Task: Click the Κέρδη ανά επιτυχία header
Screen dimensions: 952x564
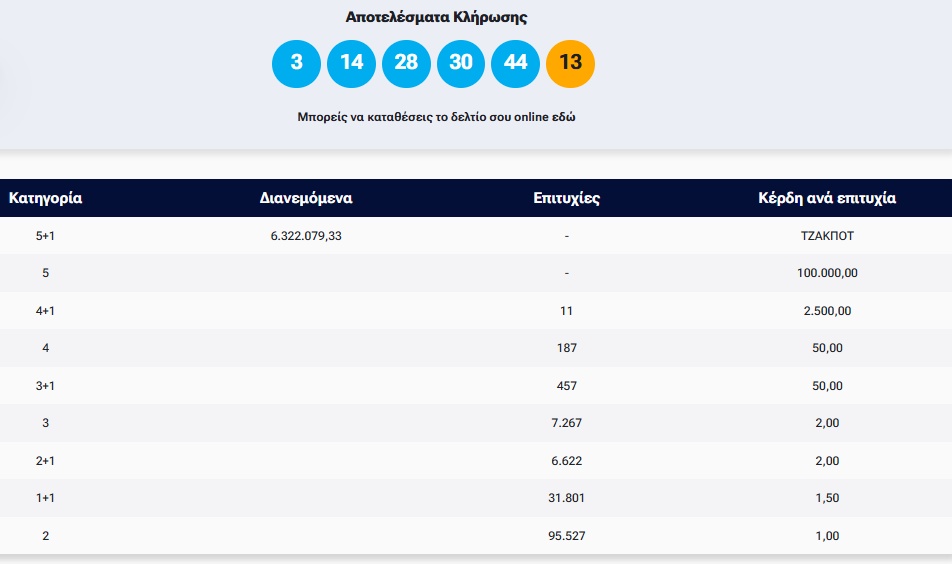Action: 828,198
